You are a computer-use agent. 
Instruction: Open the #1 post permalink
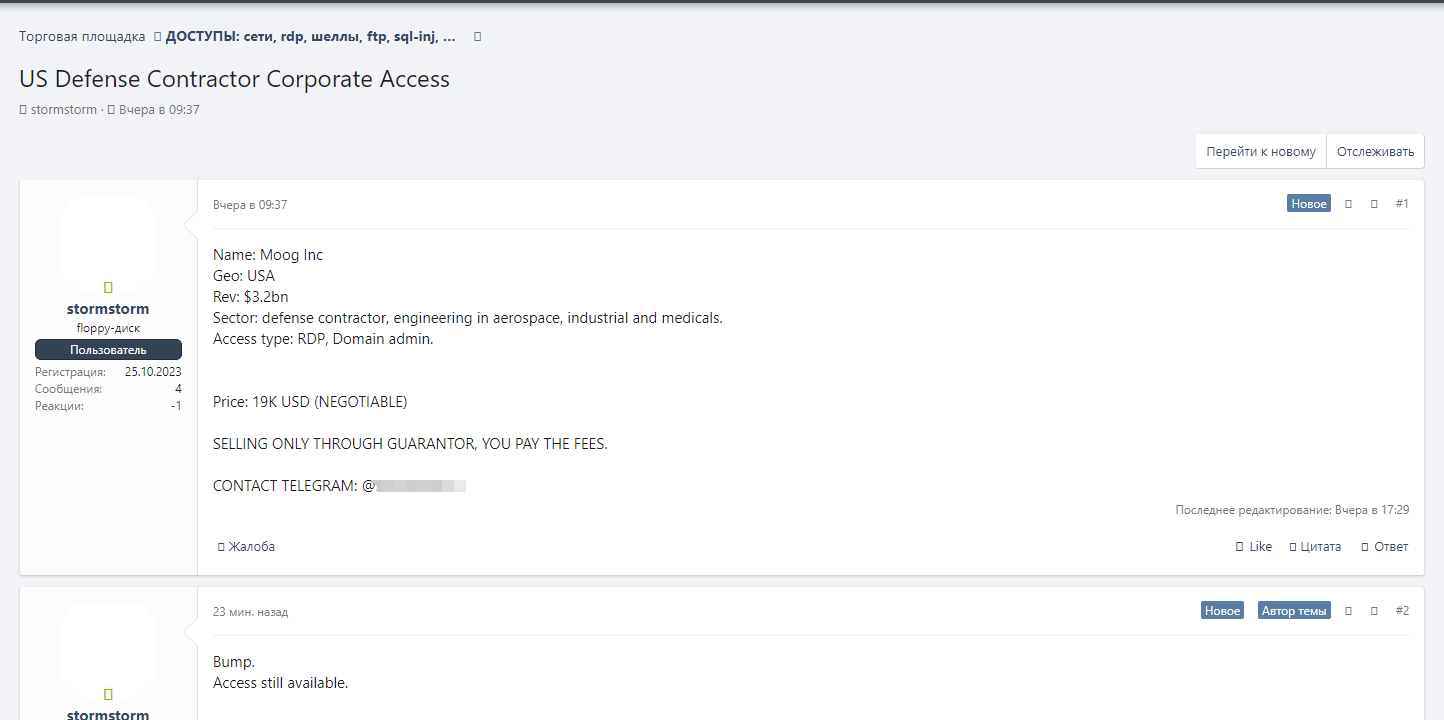click(1402, 204)
